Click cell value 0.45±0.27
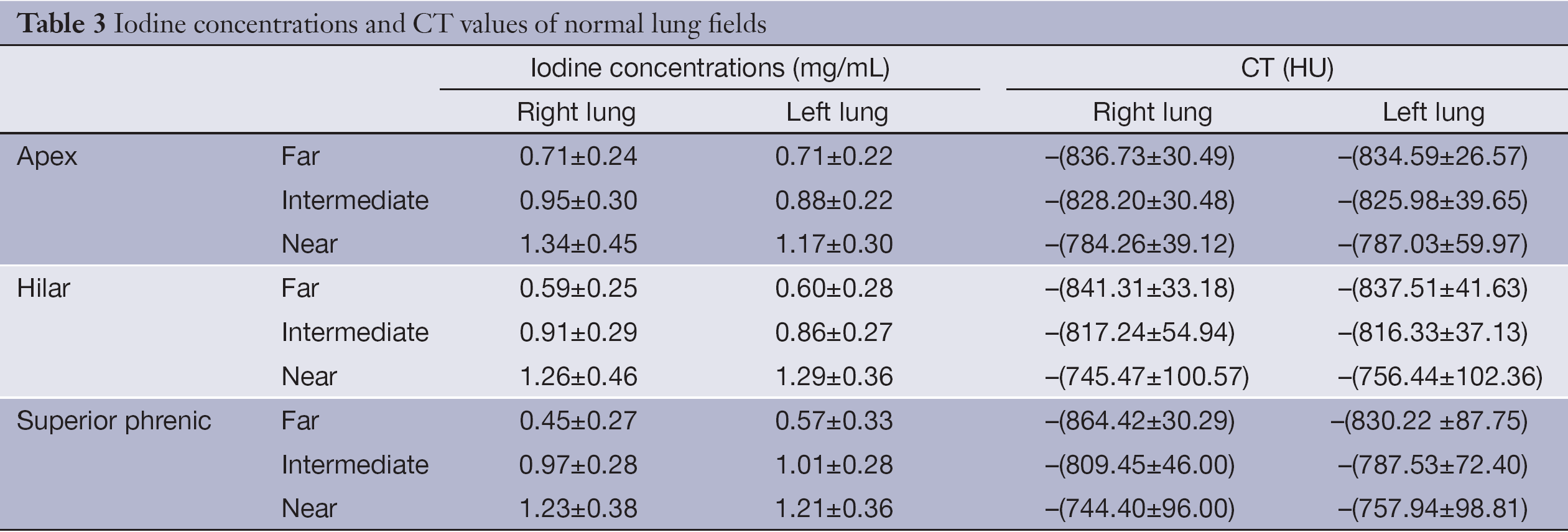 pyautogui.click(x=578, y=421)
